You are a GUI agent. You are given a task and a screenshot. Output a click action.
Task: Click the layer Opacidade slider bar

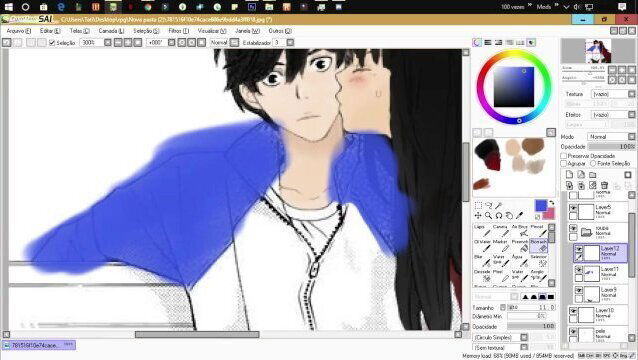pos(612,147)
